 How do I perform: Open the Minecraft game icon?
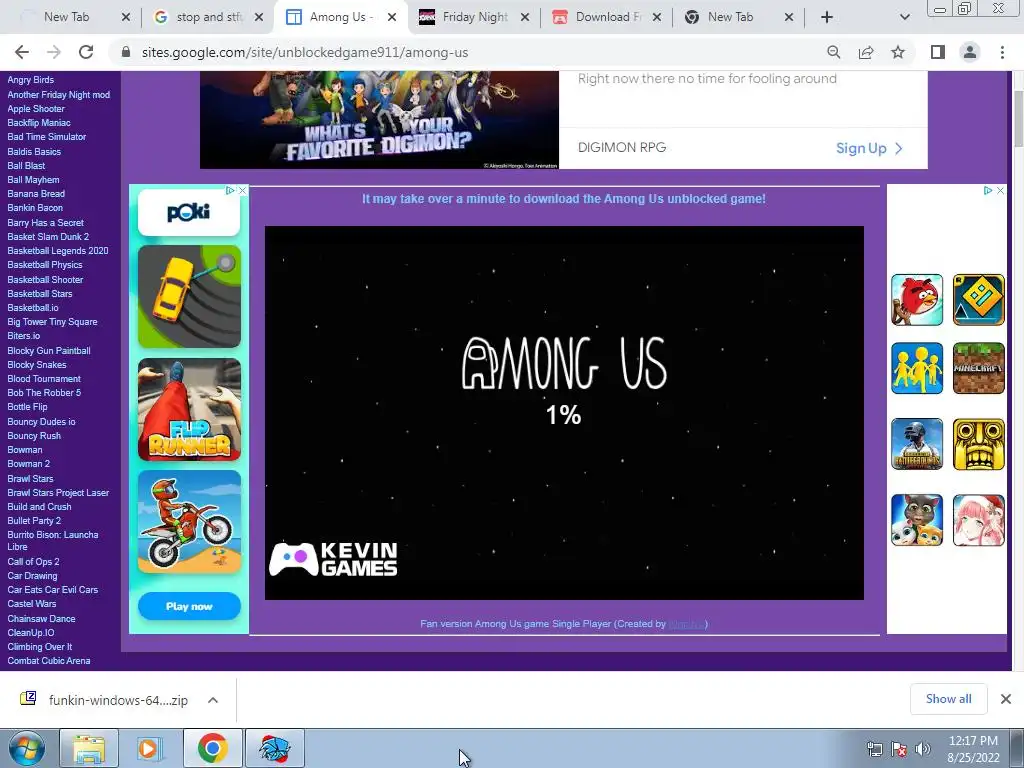(x=978, y=368)
